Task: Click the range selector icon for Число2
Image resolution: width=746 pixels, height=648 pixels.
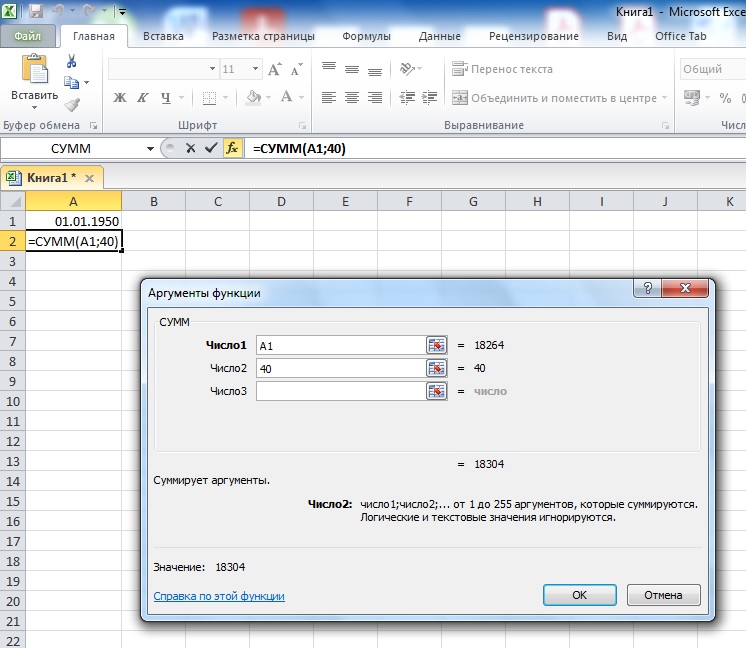Action: 437,368
